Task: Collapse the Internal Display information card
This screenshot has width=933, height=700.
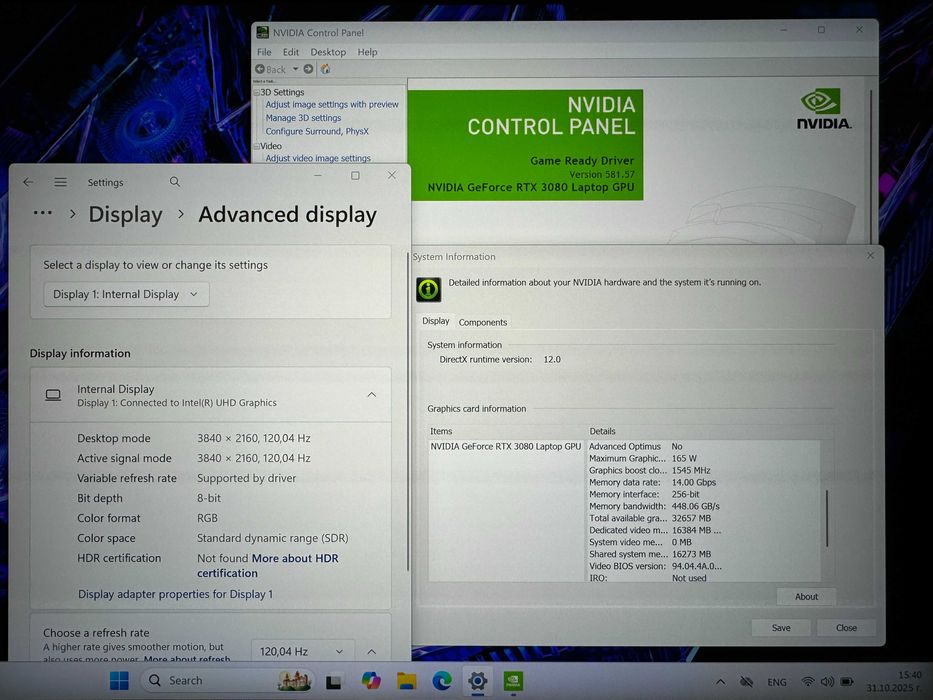Action: point(372,395)
